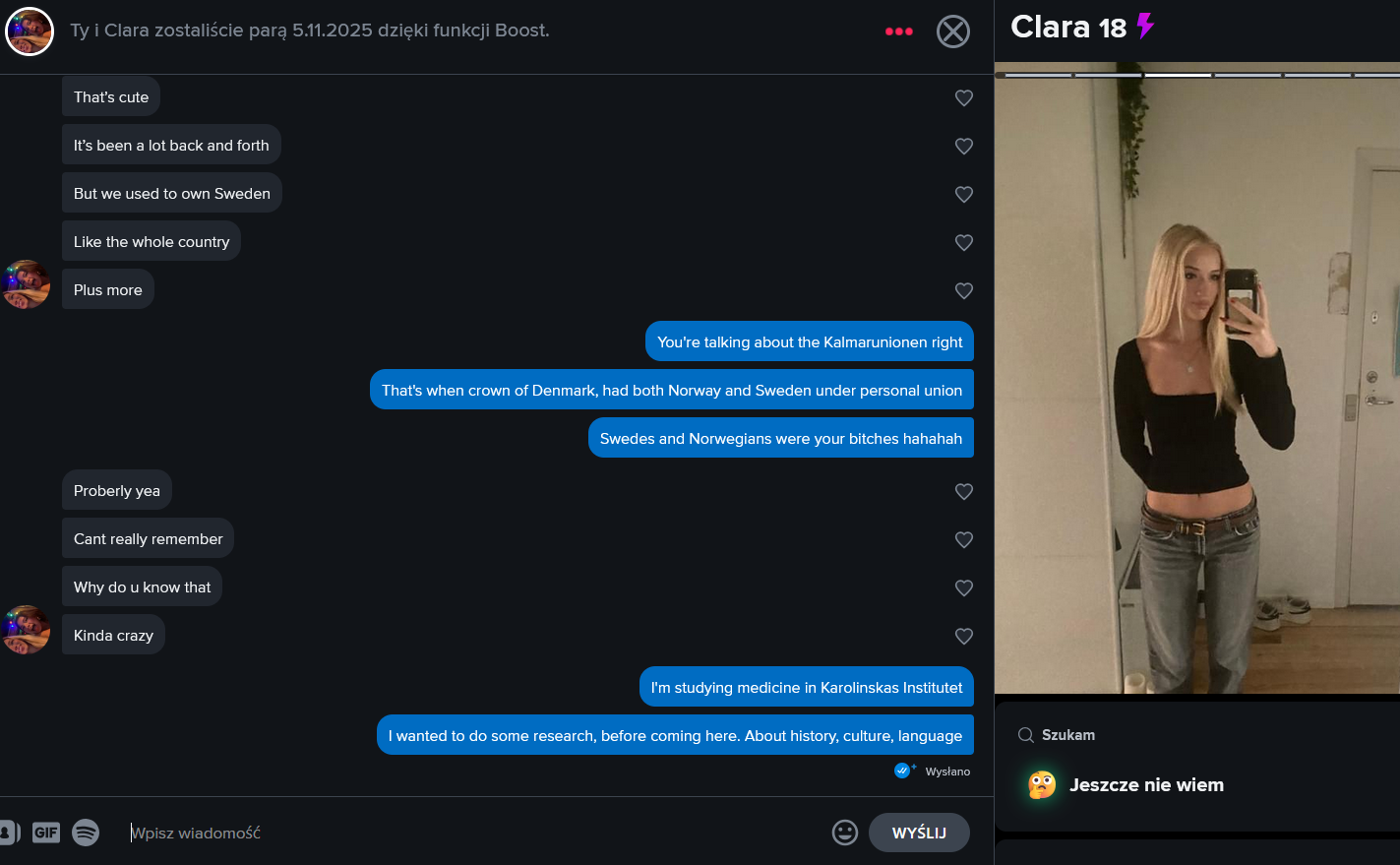Click Clara's mirror selfie profile photo
This screenshot has width=1400, height=865.
[1197, 384]
